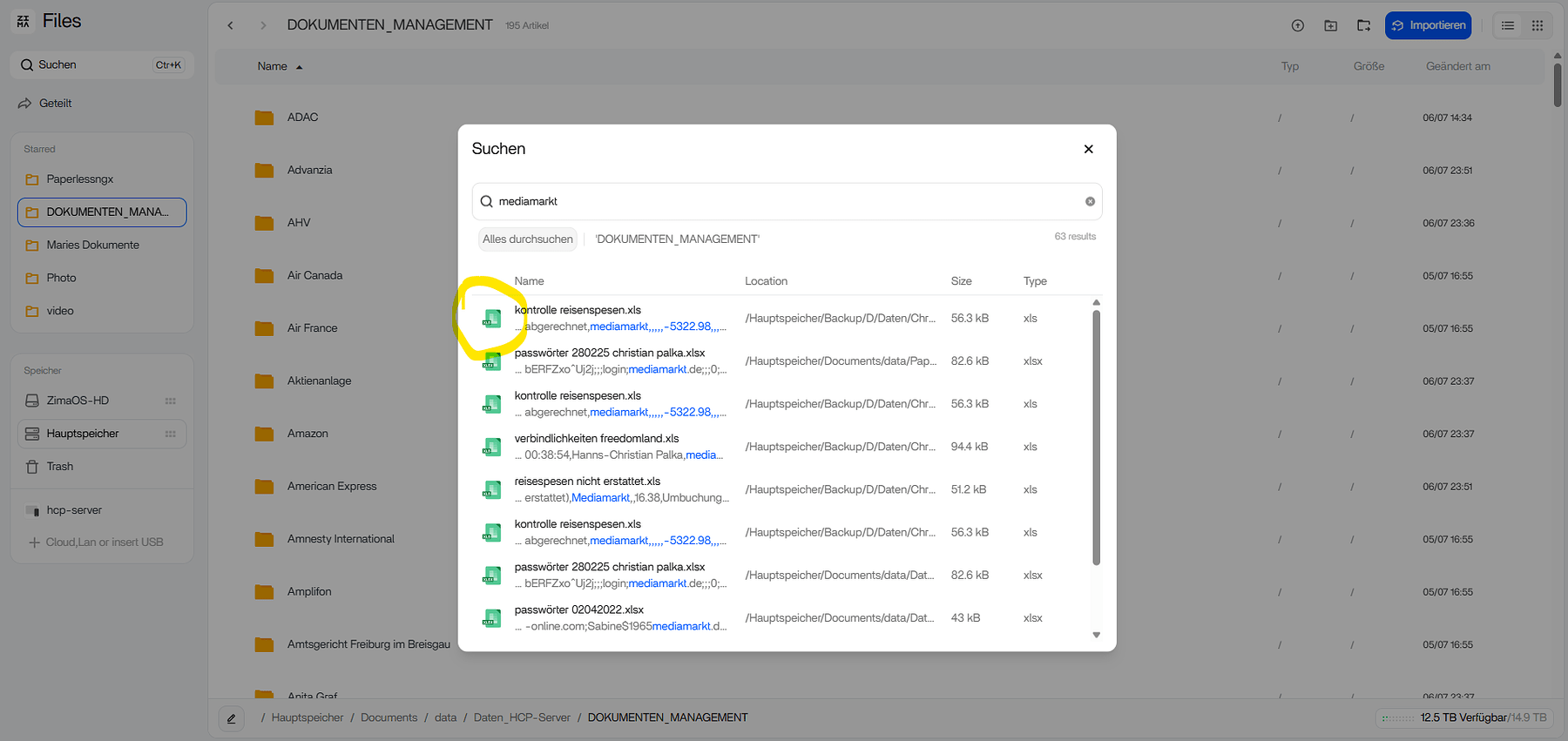
Task: Click the ADAC folder icon
Action: (264, 118)
